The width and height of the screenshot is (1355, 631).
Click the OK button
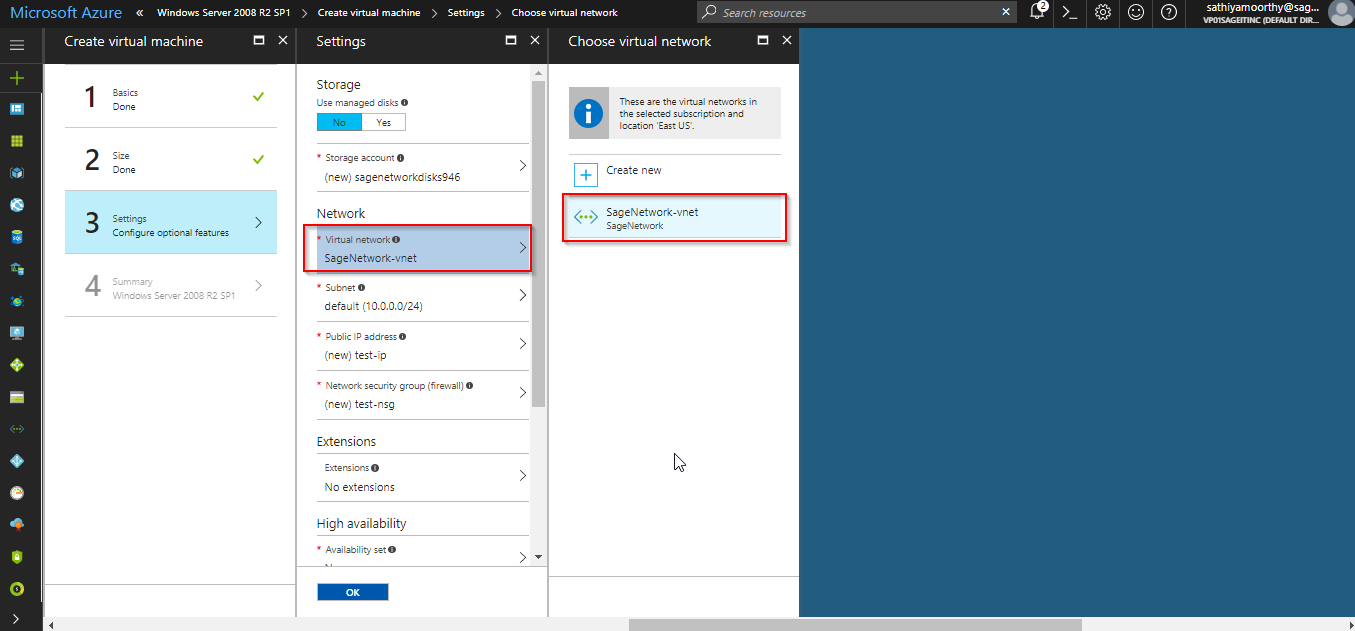352,592
